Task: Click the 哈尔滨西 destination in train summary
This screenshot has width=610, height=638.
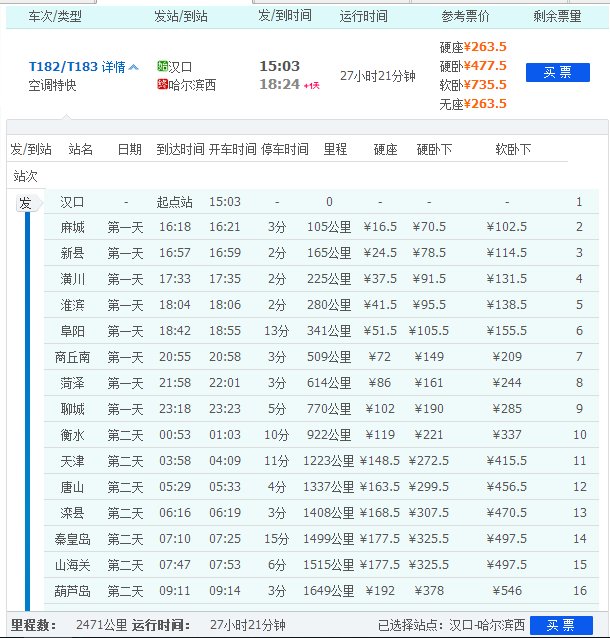Action: (192, 85)
